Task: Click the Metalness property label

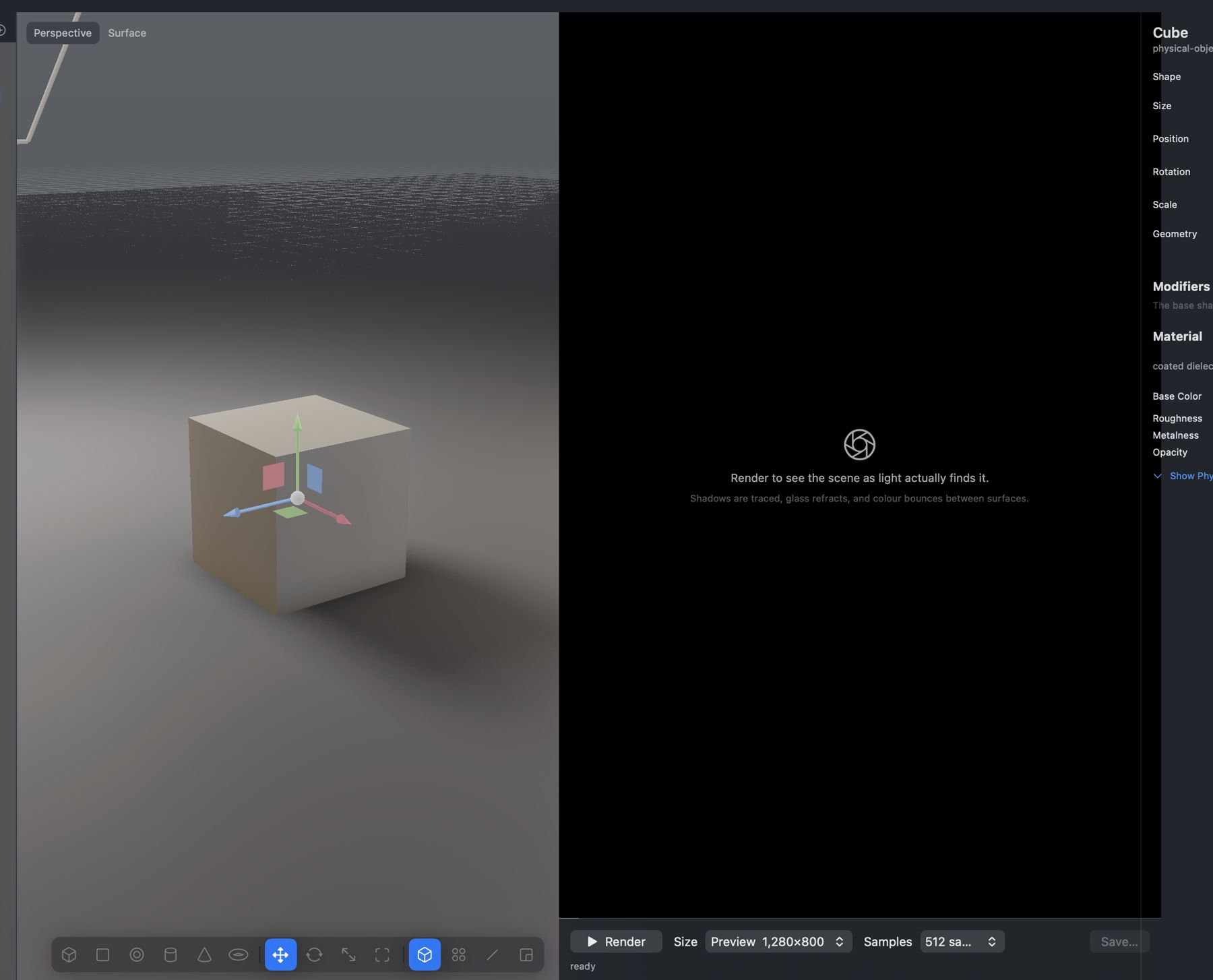Action: [x=1175, y=435]
